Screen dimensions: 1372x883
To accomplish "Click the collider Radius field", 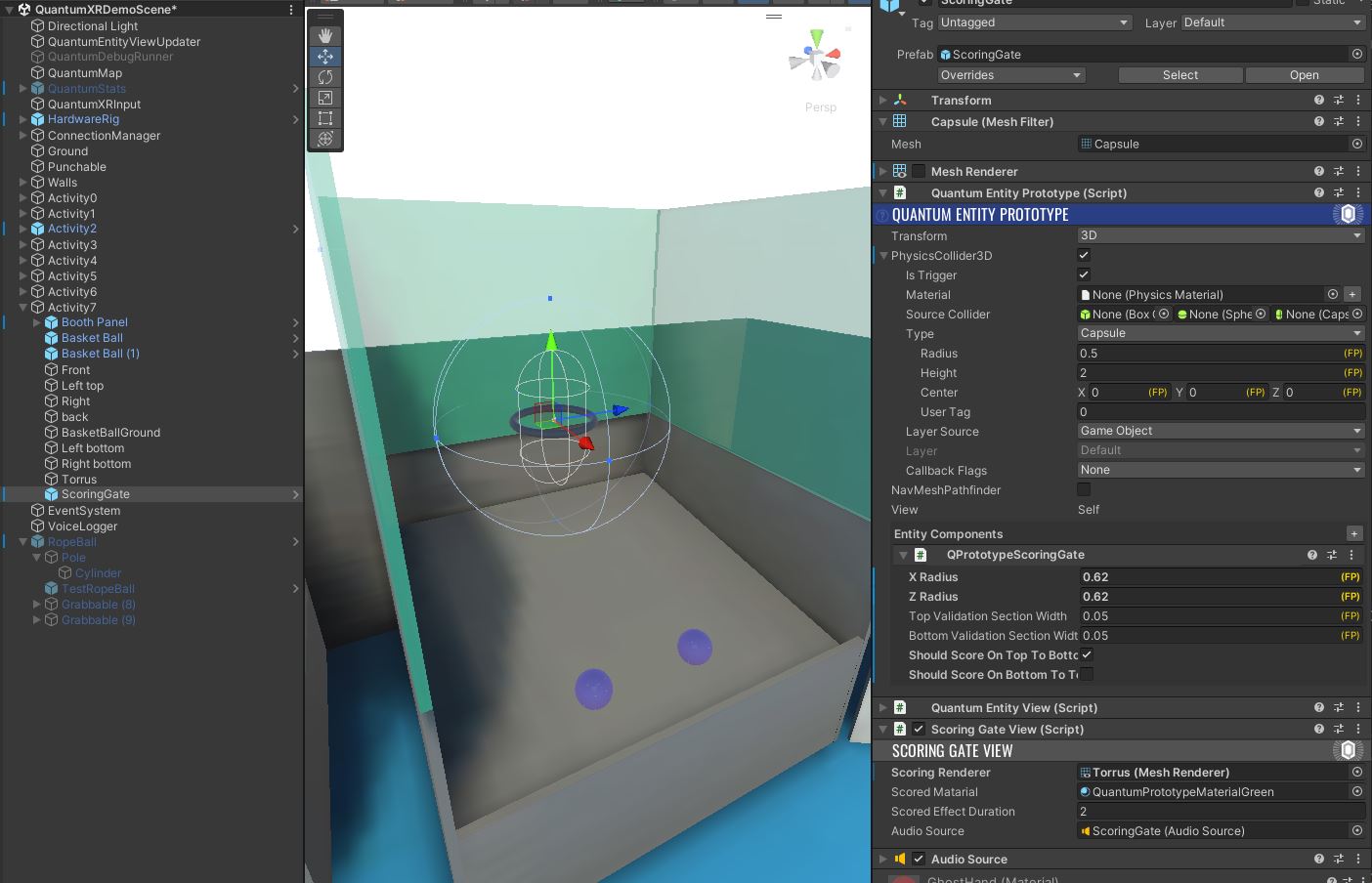I will pyautogui.click(x=1221, y=353).
